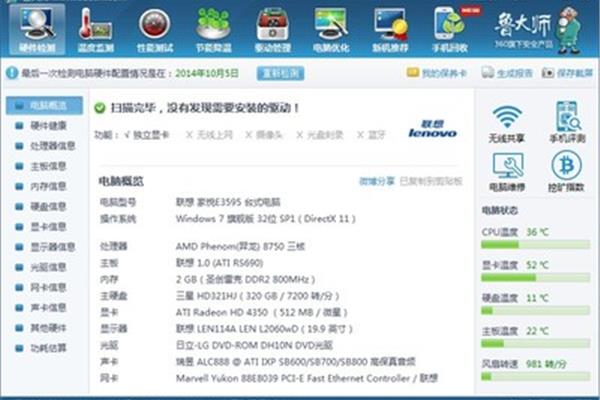Click the 硬盘温度 11℃ progress bar
This screenshot has height=400, width=600.
(x=535, y=310)
